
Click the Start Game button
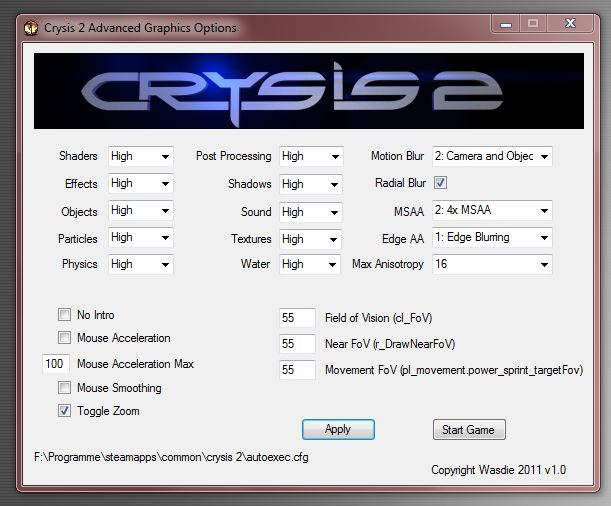[x=469, y=430]
